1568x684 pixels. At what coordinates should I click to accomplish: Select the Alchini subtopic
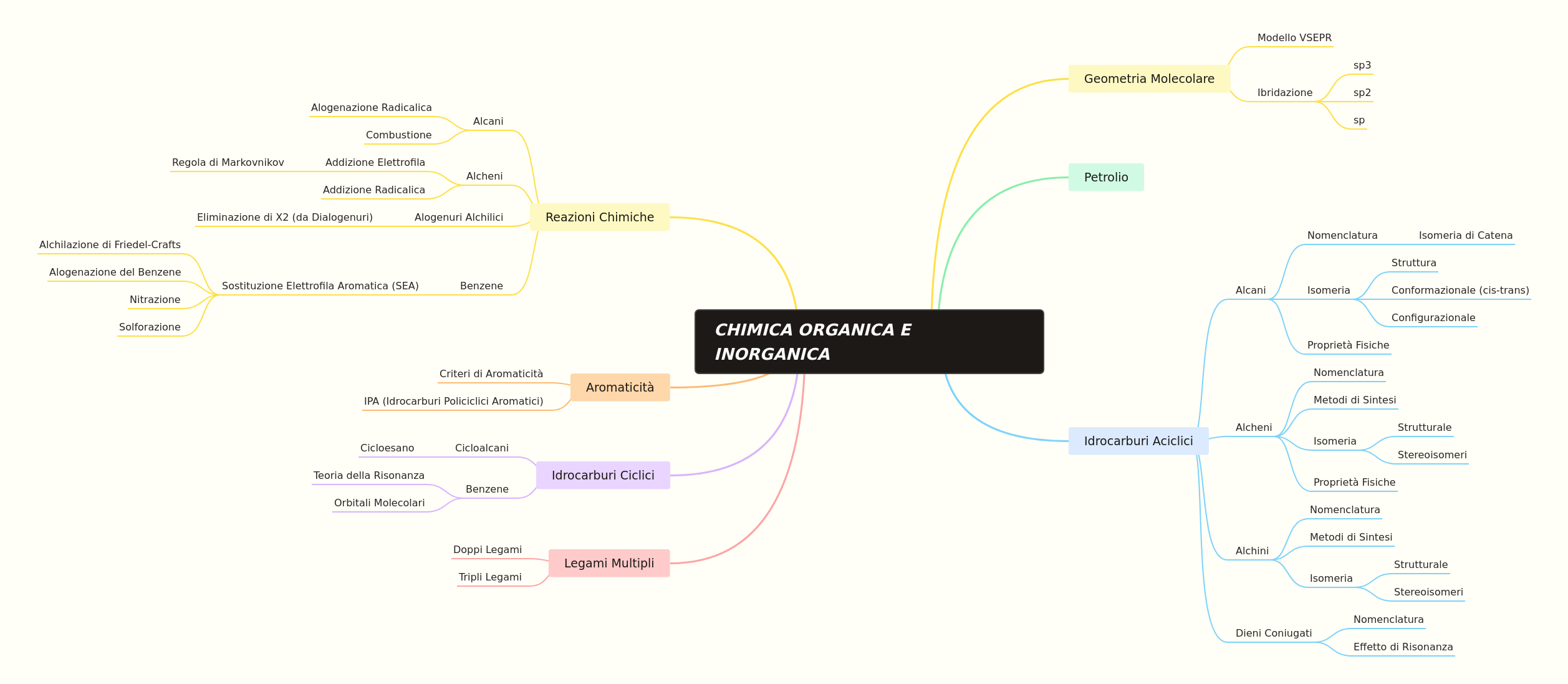coord(1252,551)
